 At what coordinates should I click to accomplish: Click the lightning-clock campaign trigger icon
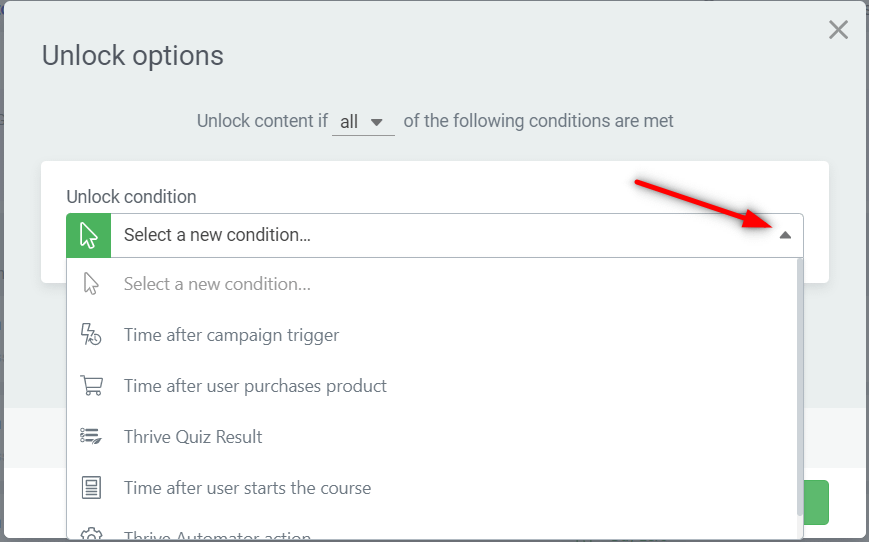(91, 335)
